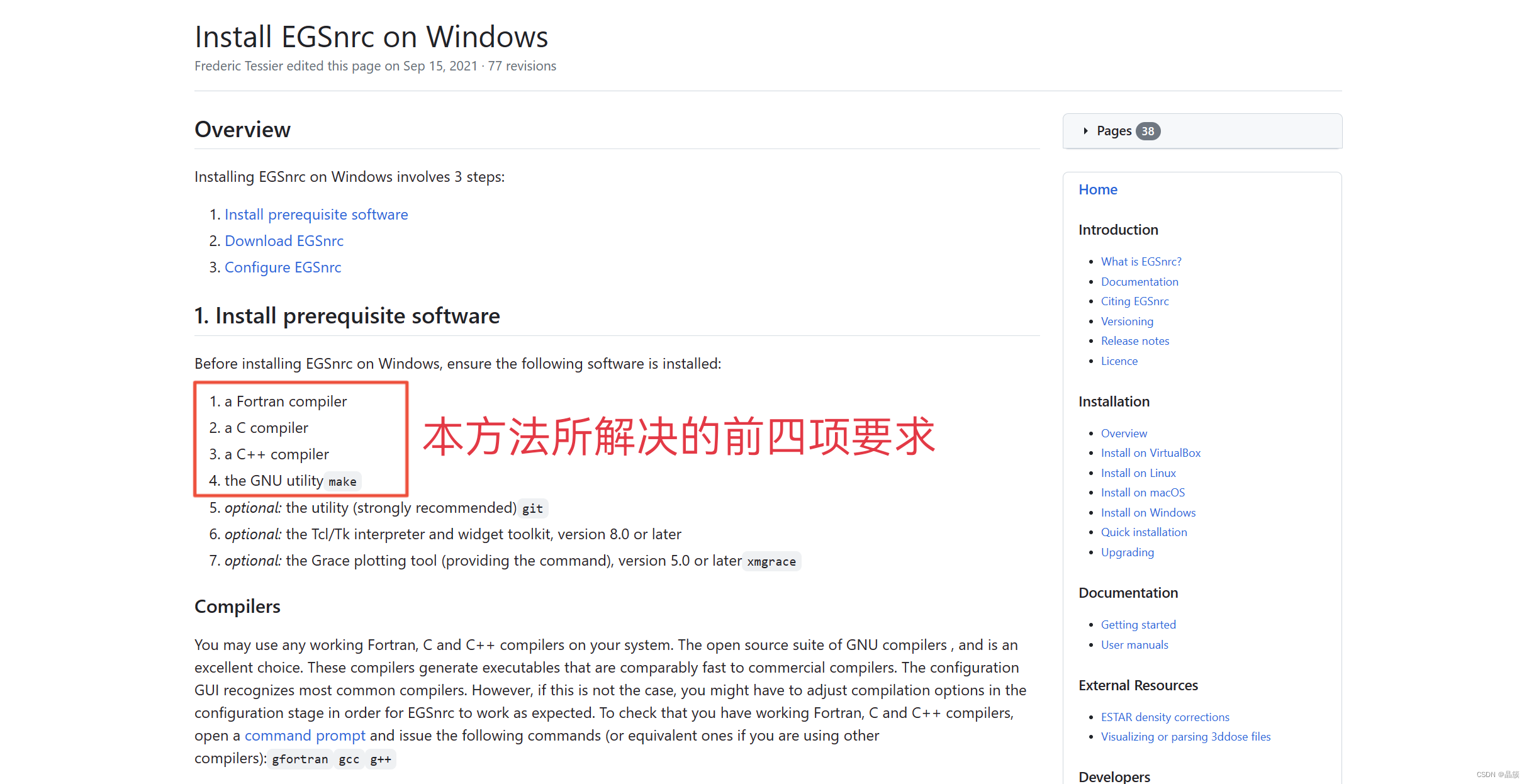The image size is (1529, 784).
Task: Open the Licence page
Action: coord(1119,361)
